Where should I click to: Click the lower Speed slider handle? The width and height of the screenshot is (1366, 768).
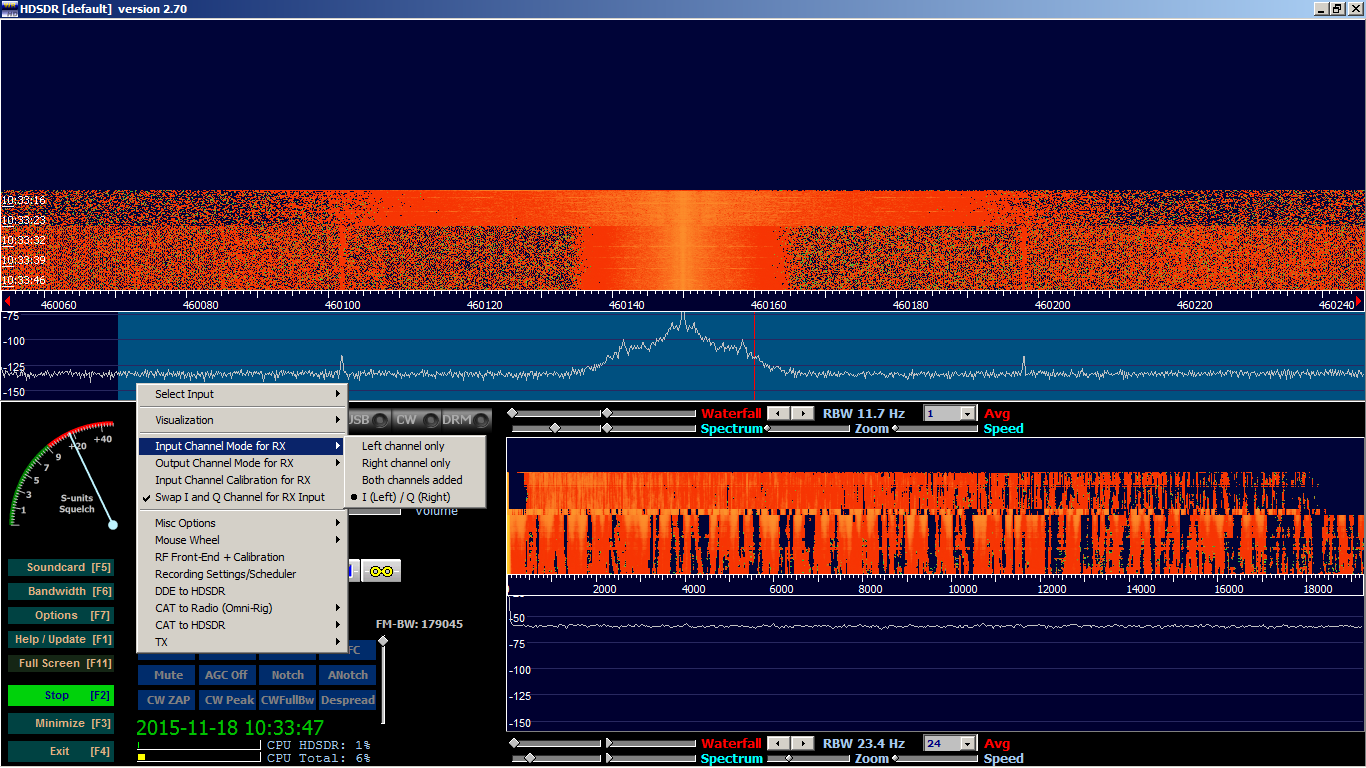point(895,758)
